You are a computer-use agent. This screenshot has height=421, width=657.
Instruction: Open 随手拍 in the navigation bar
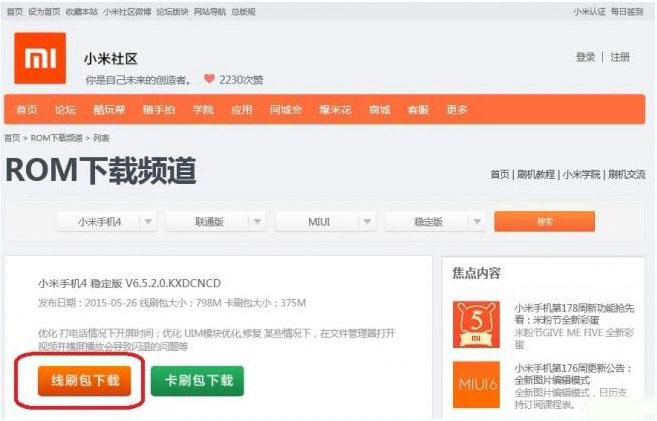click(159, 110)
